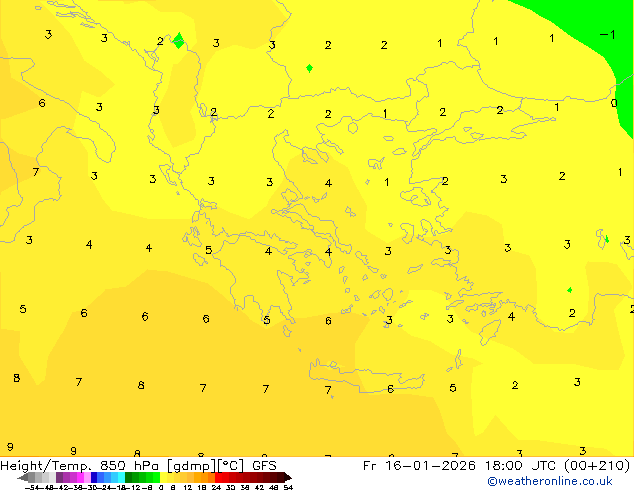Screen dimensions: 634x490
Task: Click the "54" label at the legend's right end
Action: 288,487
